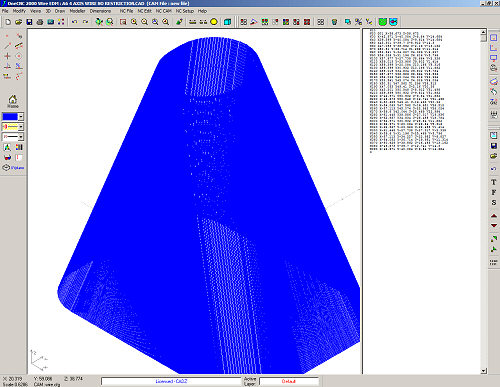This screenshot has width=500, height=387.
Task: Toggle the text T icon in the right panel
Action: [494, 182]
